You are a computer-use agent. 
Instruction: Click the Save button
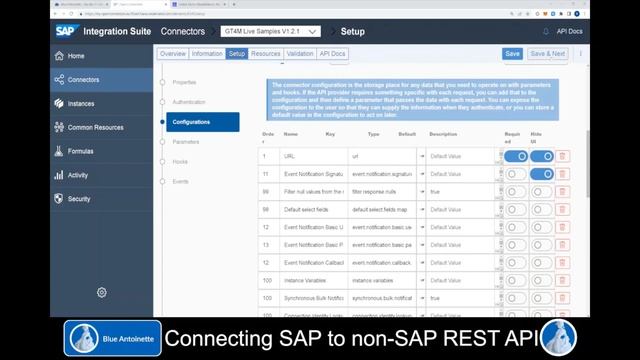tap(512, 53)
